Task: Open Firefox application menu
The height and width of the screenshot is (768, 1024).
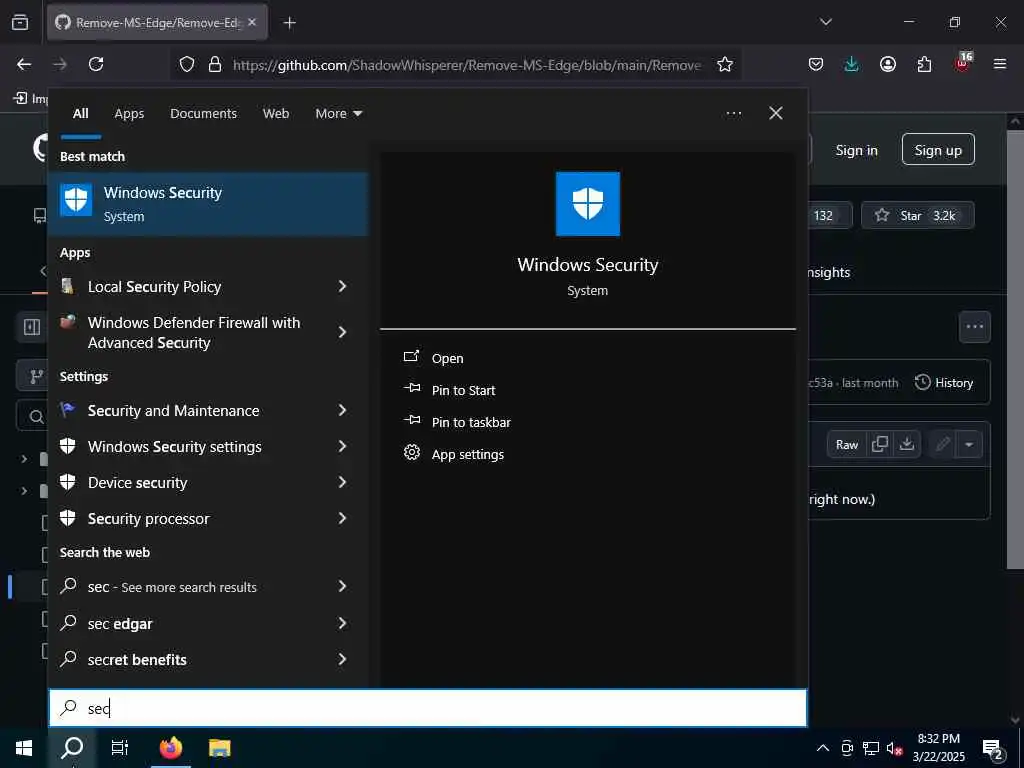Action: [1000, 64]
